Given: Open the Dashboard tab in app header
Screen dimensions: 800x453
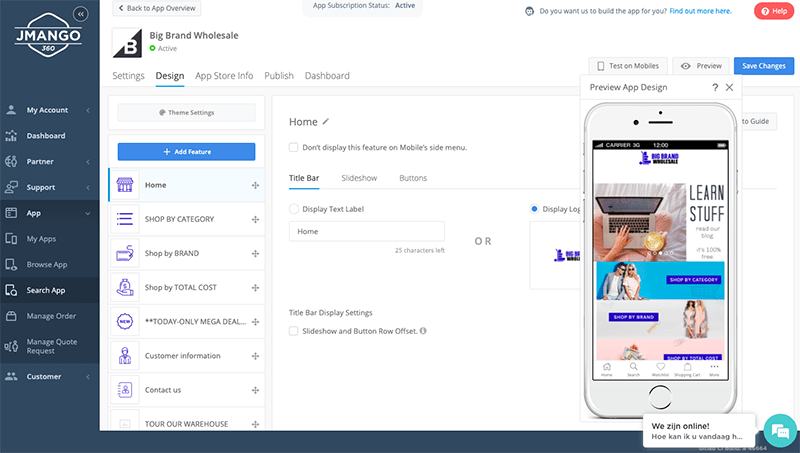Looking at the screenshot, I should [x=327, y=76].
